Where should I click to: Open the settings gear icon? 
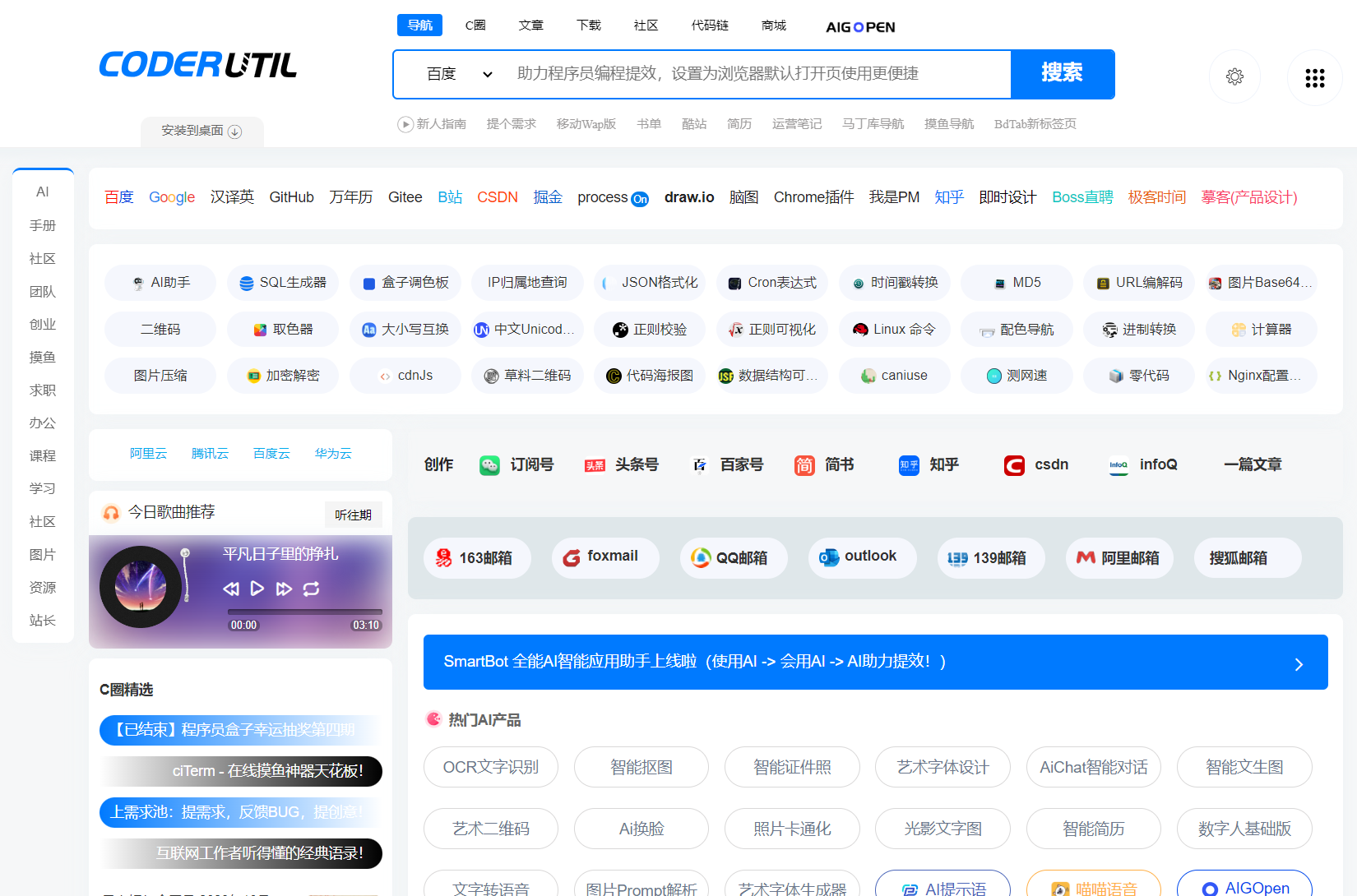click(x=1234, y=76)
